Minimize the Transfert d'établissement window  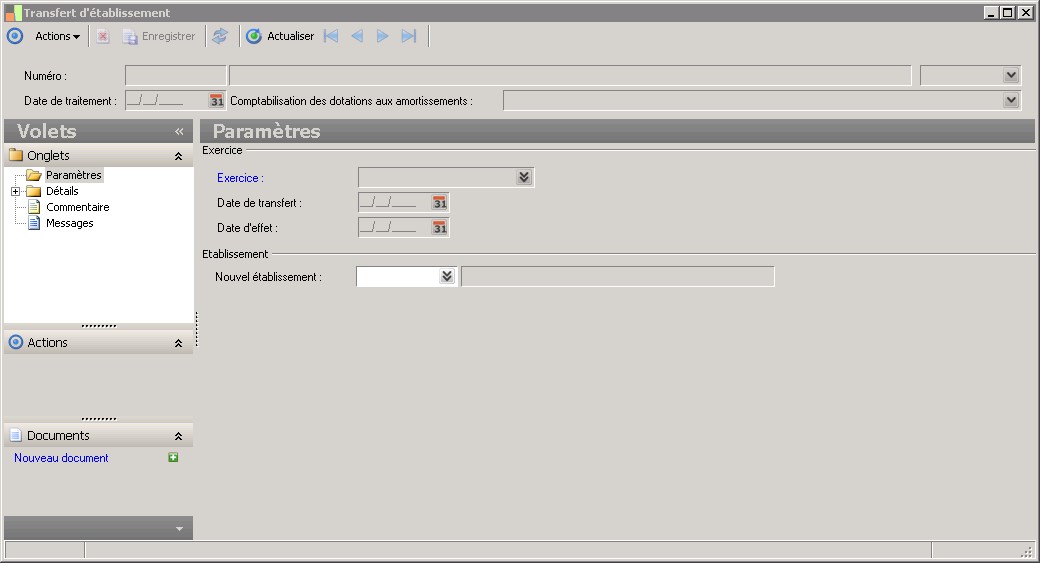point(991,13)
